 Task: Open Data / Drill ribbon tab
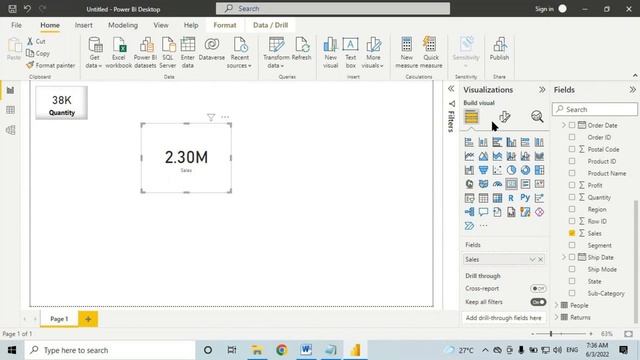pos(270,25)
